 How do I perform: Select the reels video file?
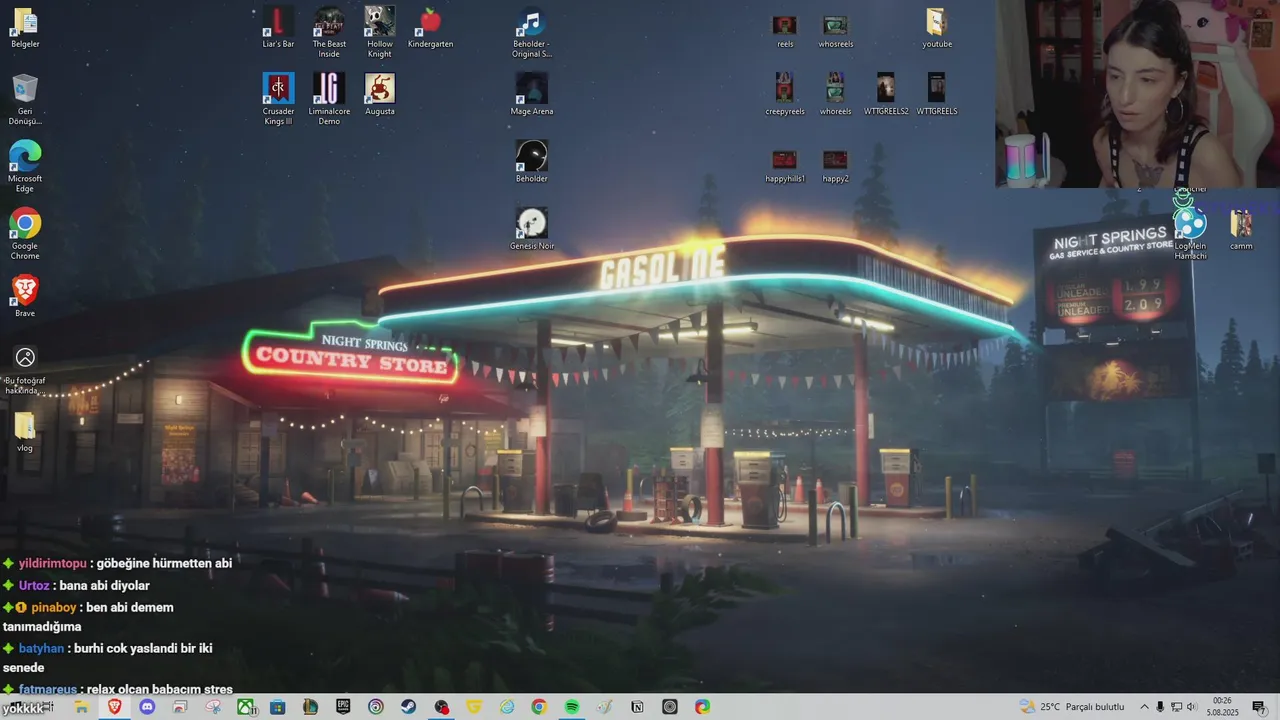click(x=785, y=30)
